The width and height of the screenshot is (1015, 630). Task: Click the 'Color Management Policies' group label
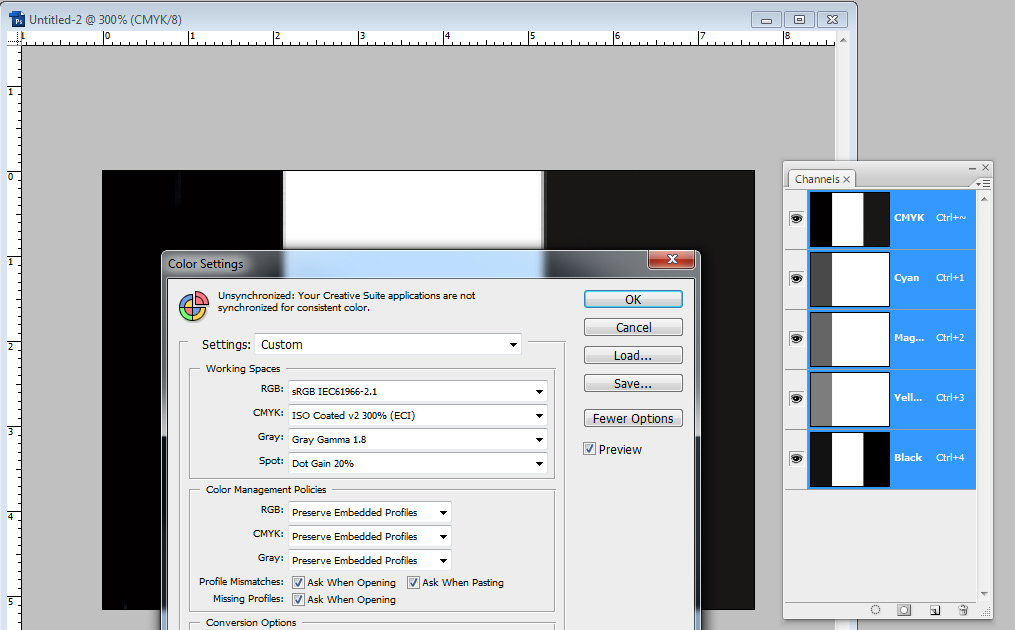click(x=266, y=489)
